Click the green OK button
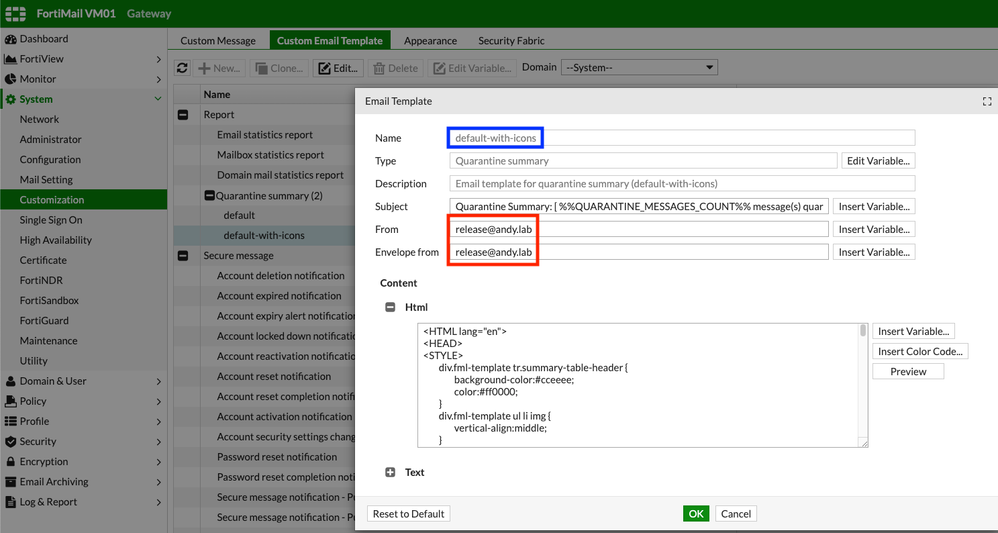Viewport: 998px width, 533px height. click(x=696, y=513)
